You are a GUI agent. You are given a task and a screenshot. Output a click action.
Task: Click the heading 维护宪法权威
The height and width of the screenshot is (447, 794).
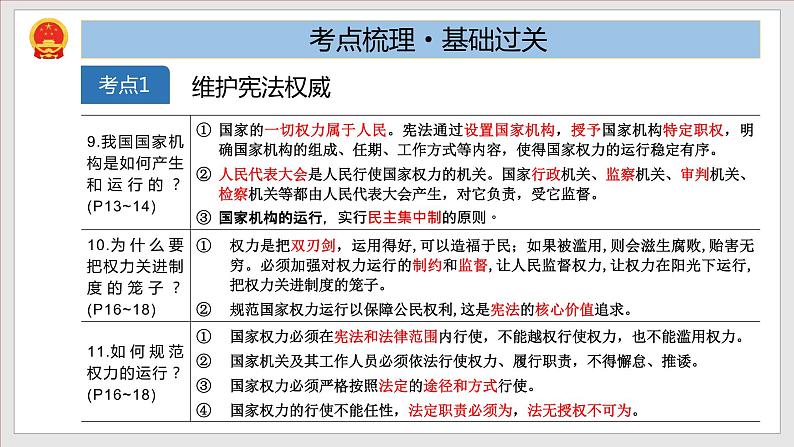point(260,88)
